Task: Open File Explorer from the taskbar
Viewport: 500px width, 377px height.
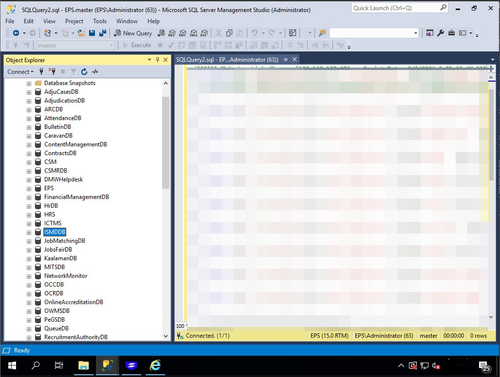Action: pyautogui.click(x=83, y=366)
